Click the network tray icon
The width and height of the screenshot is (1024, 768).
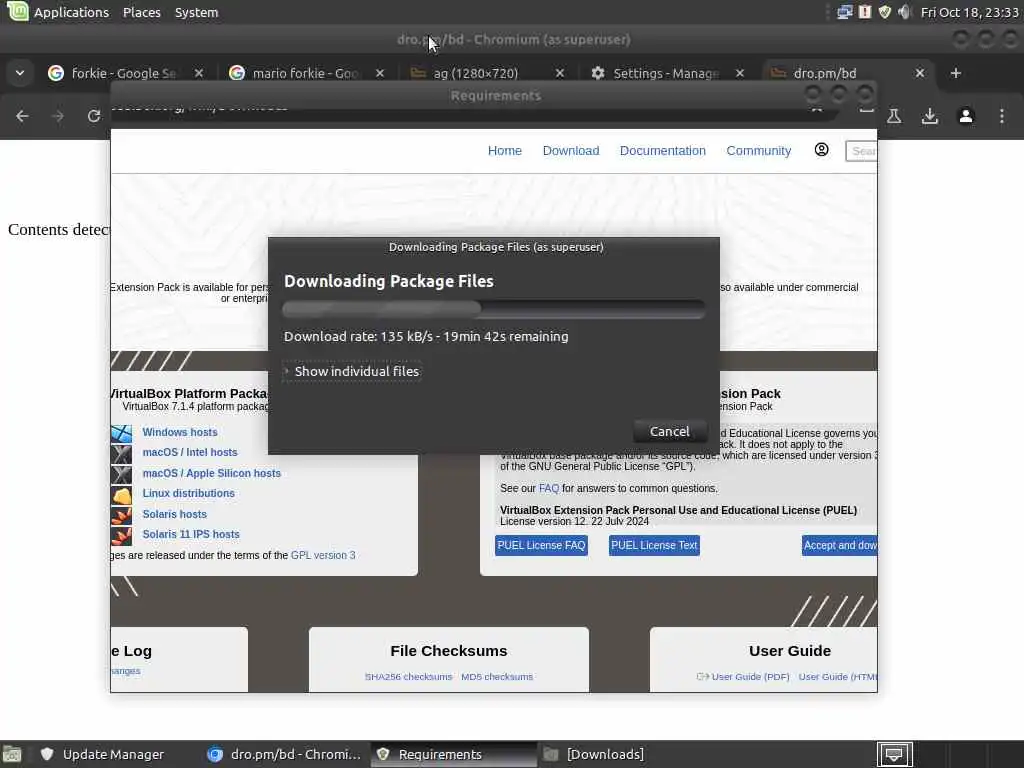tap(844, 12)
